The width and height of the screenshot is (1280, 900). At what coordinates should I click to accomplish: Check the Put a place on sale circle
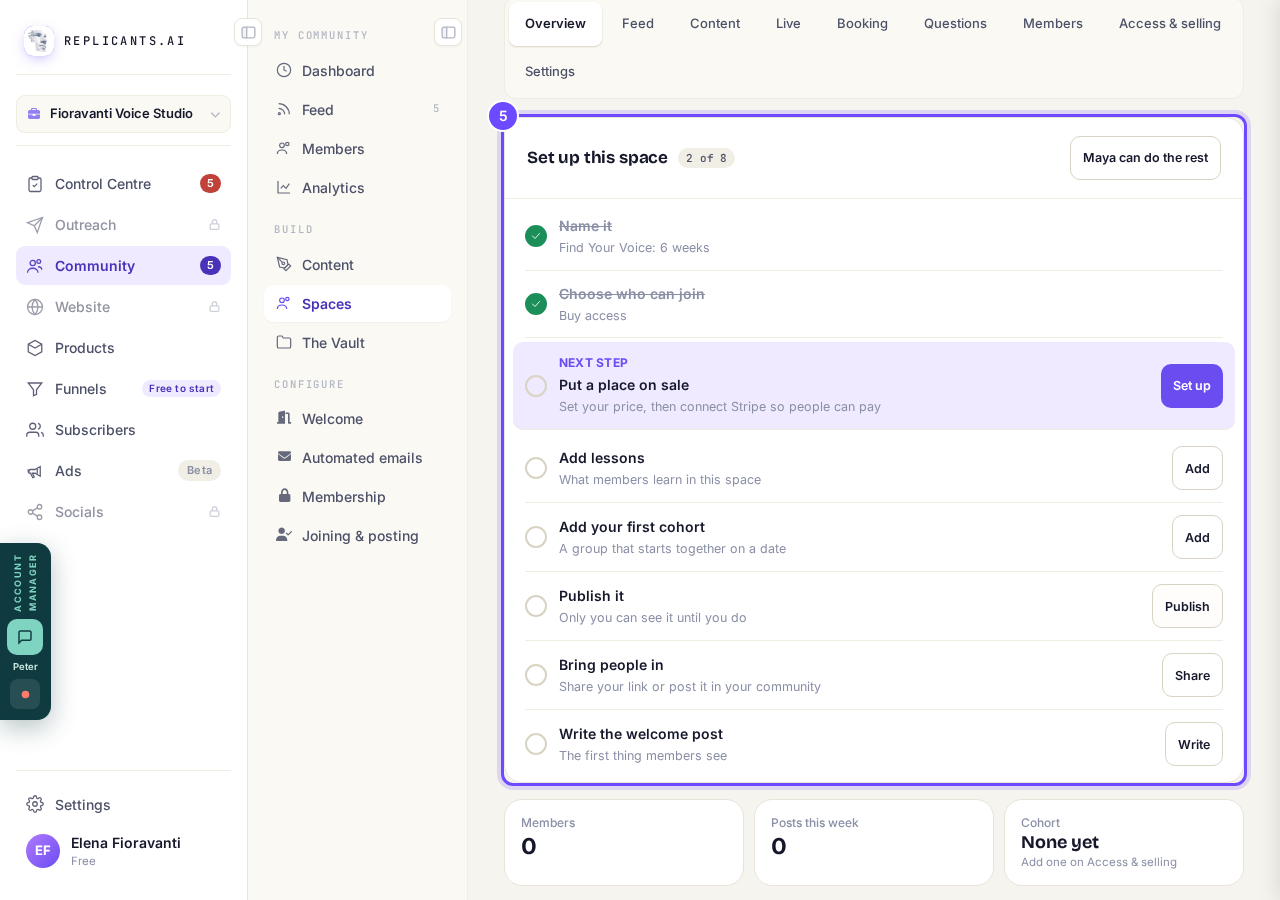click(x=536, y=386)
